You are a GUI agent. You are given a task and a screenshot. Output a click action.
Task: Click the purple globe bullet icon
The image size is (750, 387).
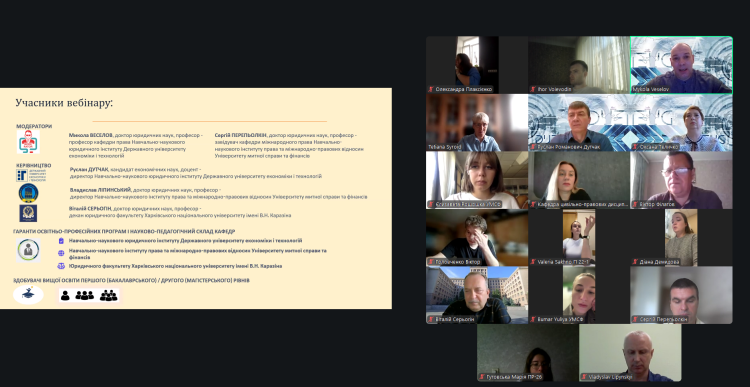click(x=61, y=253)
